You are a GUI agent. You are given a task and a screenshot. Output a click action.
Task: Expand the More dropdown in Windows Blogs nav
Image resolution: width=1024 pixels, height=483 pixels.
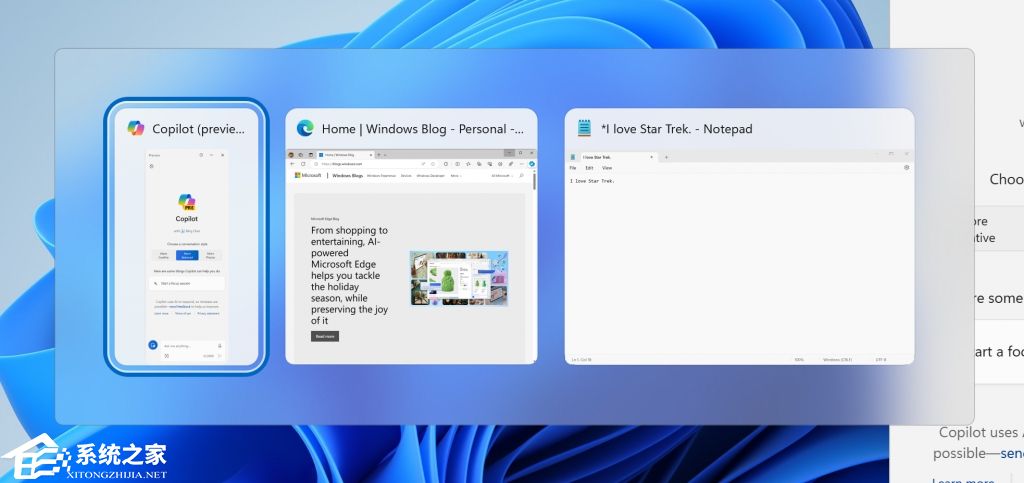click(455, 175)
